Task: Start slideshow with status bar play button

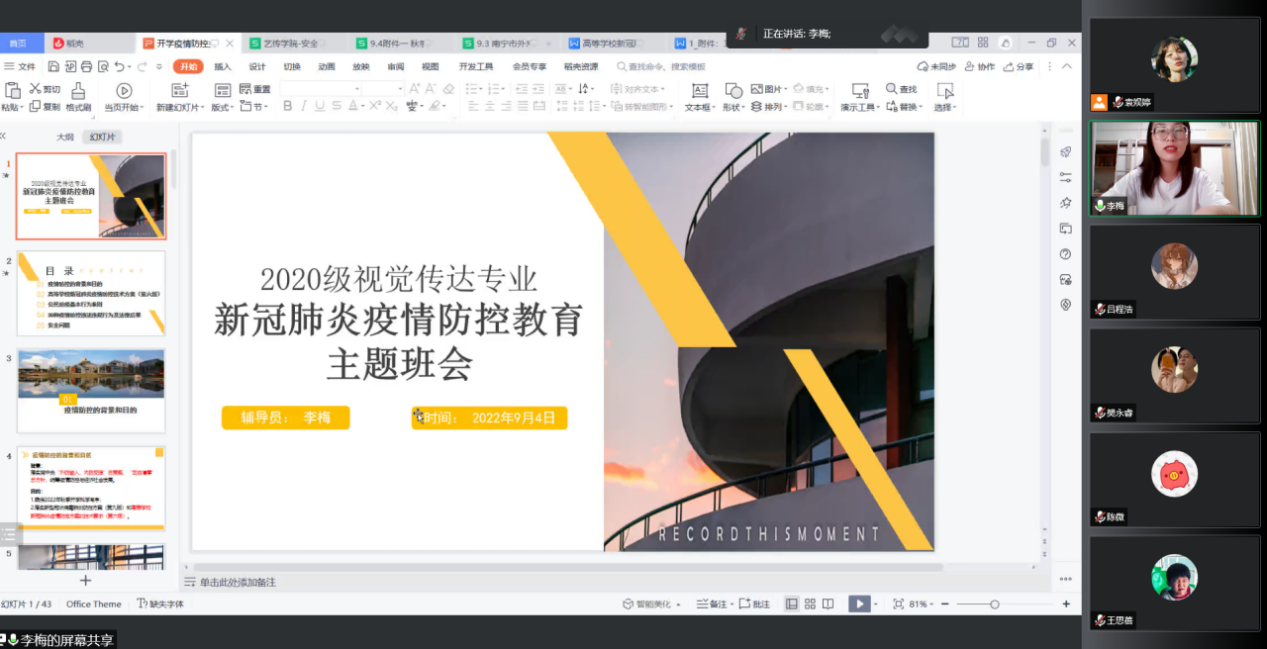Action: click(858, 604)
